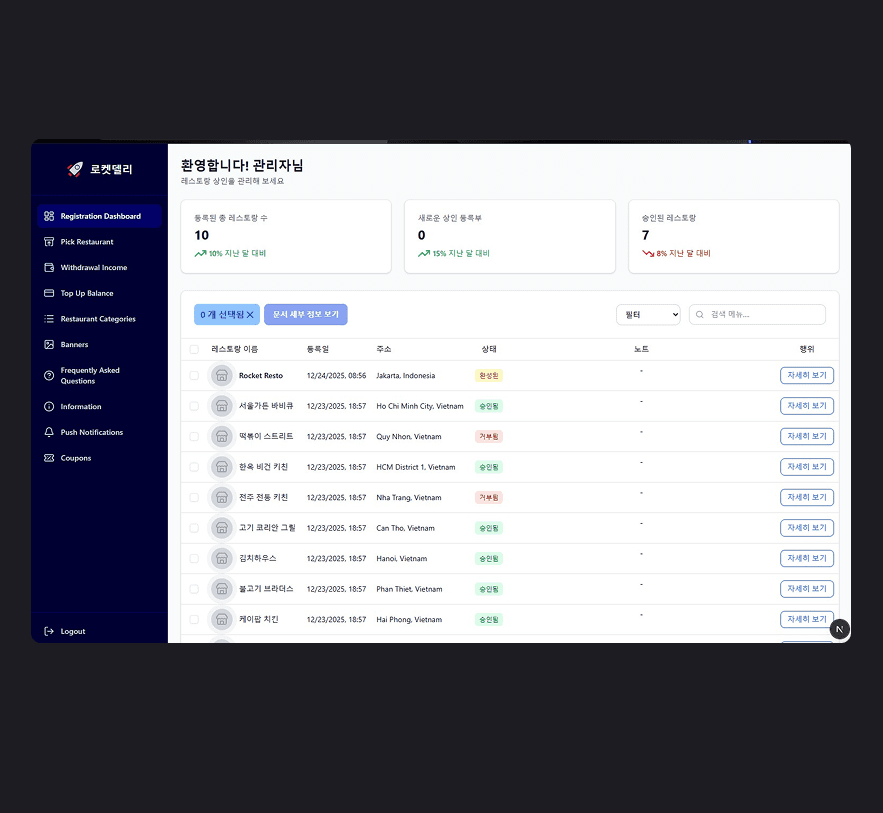
Task: Clear selection with the X on 0 개 선택됨
Action: [250, 315]
